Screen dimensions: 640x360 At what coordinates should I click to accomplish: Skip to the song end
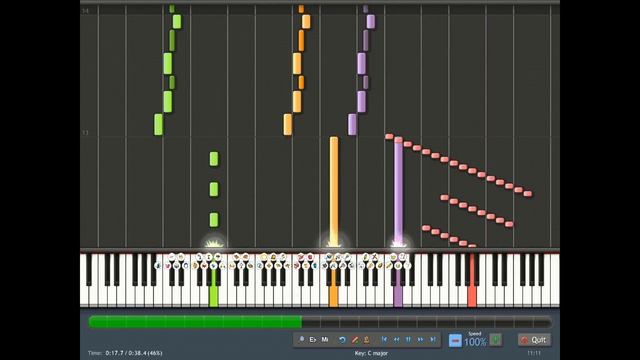click(433, 340)
